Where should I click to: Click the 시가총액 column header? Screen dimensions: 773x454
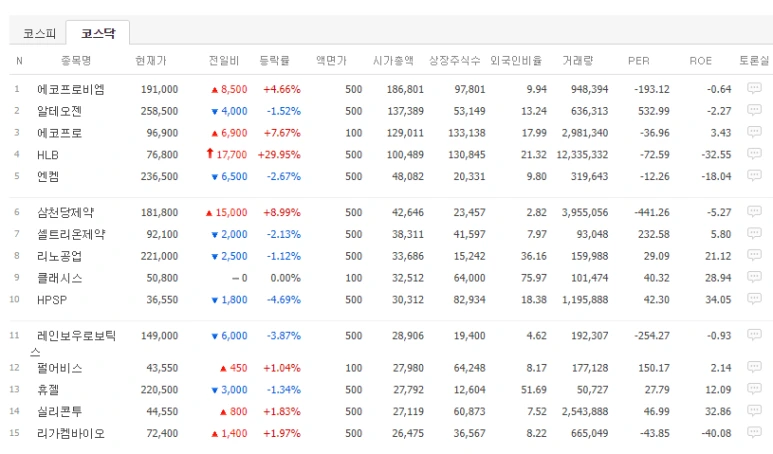tap(393, 61)
